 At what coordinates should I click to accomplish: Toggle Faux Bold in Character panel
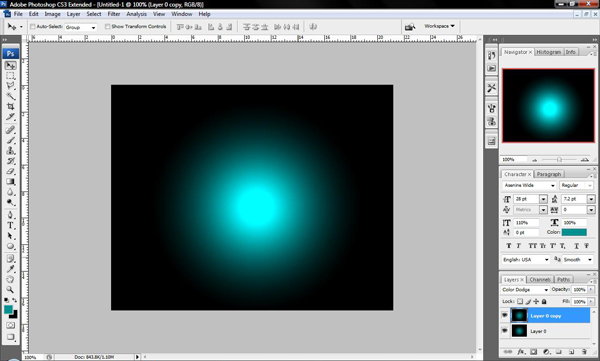[509, 246]
